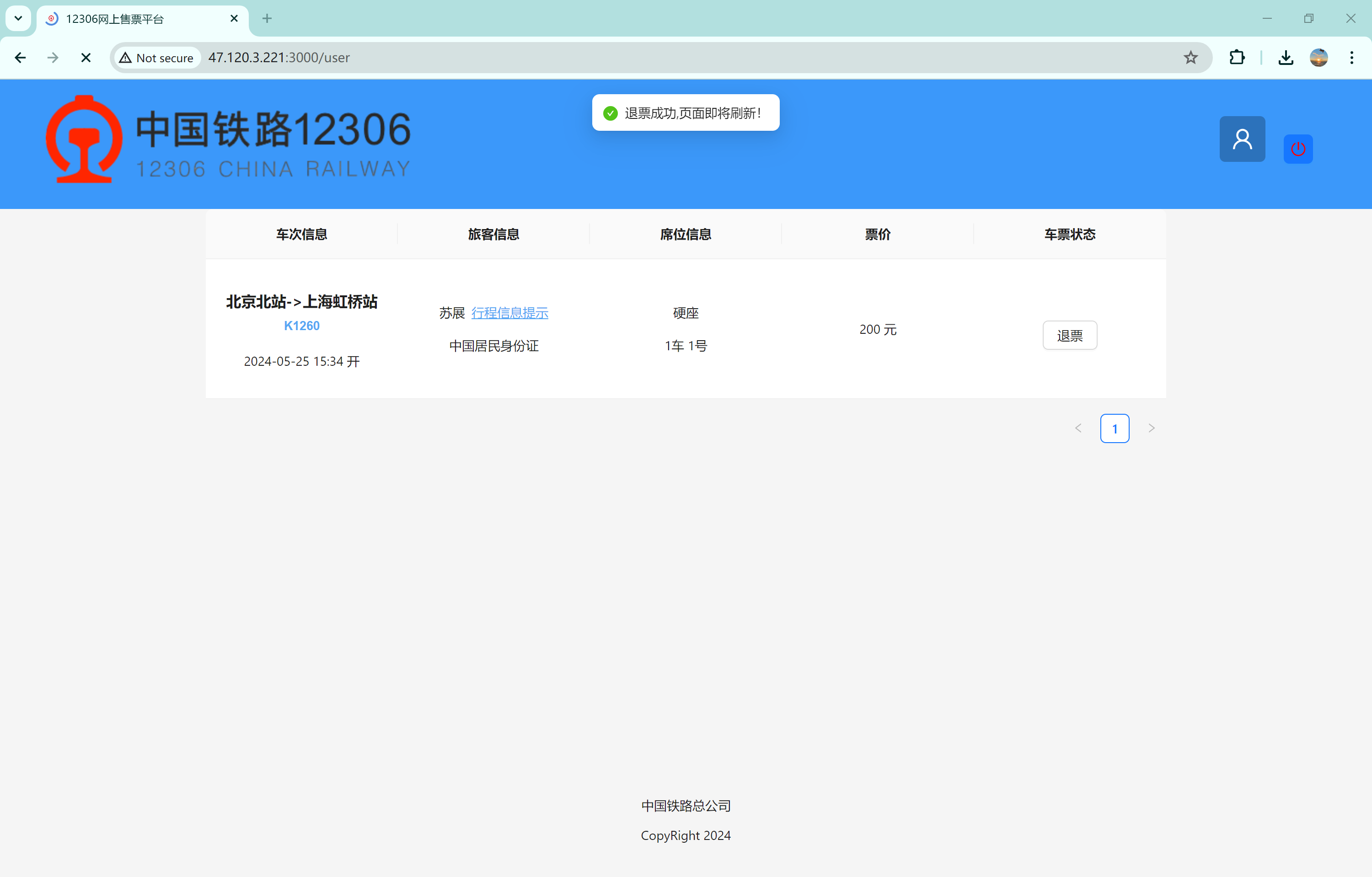
Task: Click the next page pagination arrow
Action: 1152,428
